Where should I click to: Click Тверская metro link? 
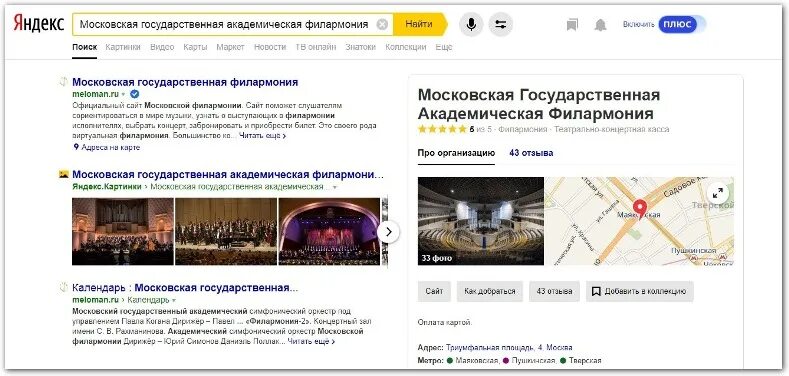tap(585, 360)
